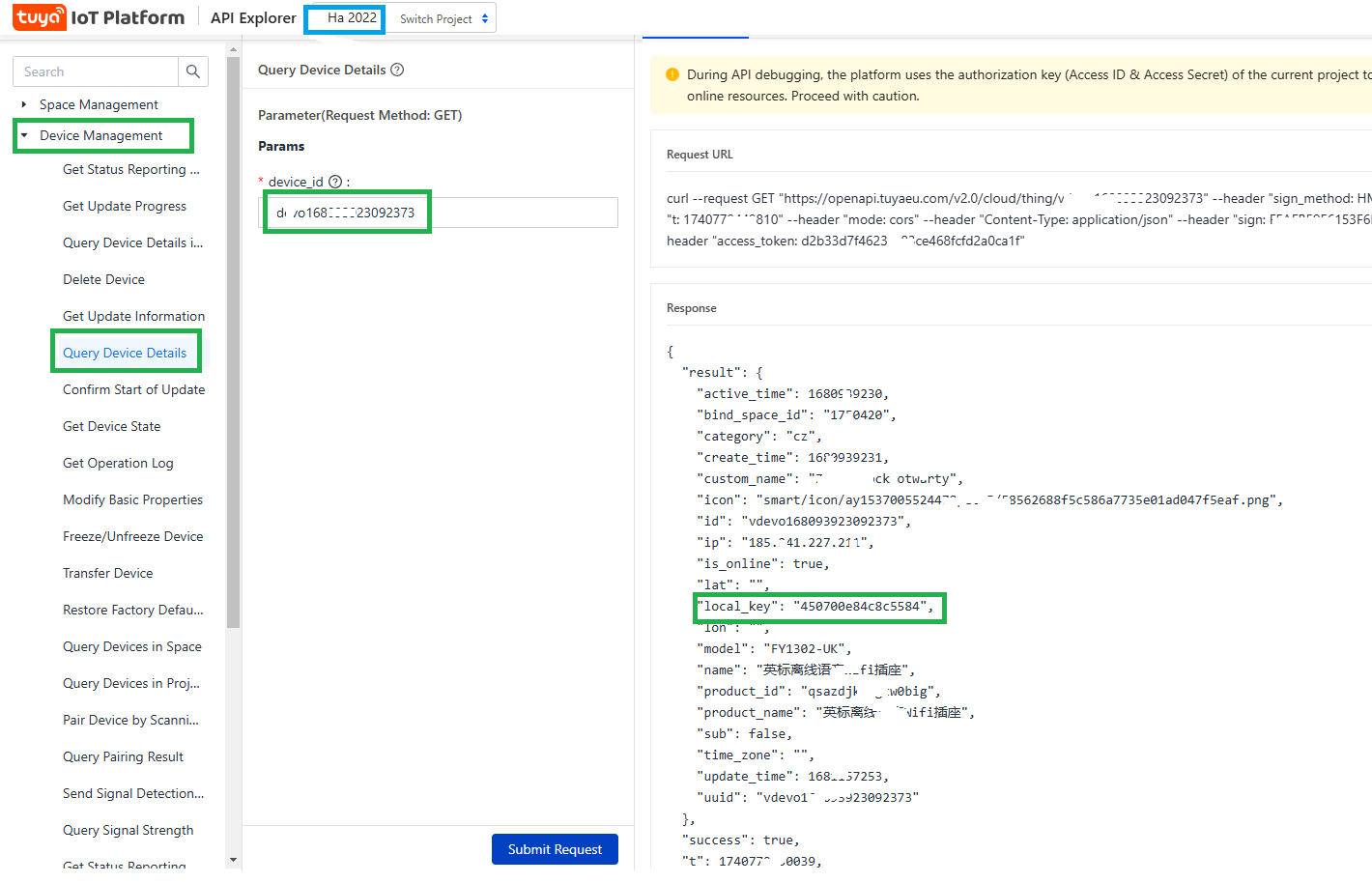Select Transfer Device in sidebar
1372x883 pixels.
coord(107,573)
